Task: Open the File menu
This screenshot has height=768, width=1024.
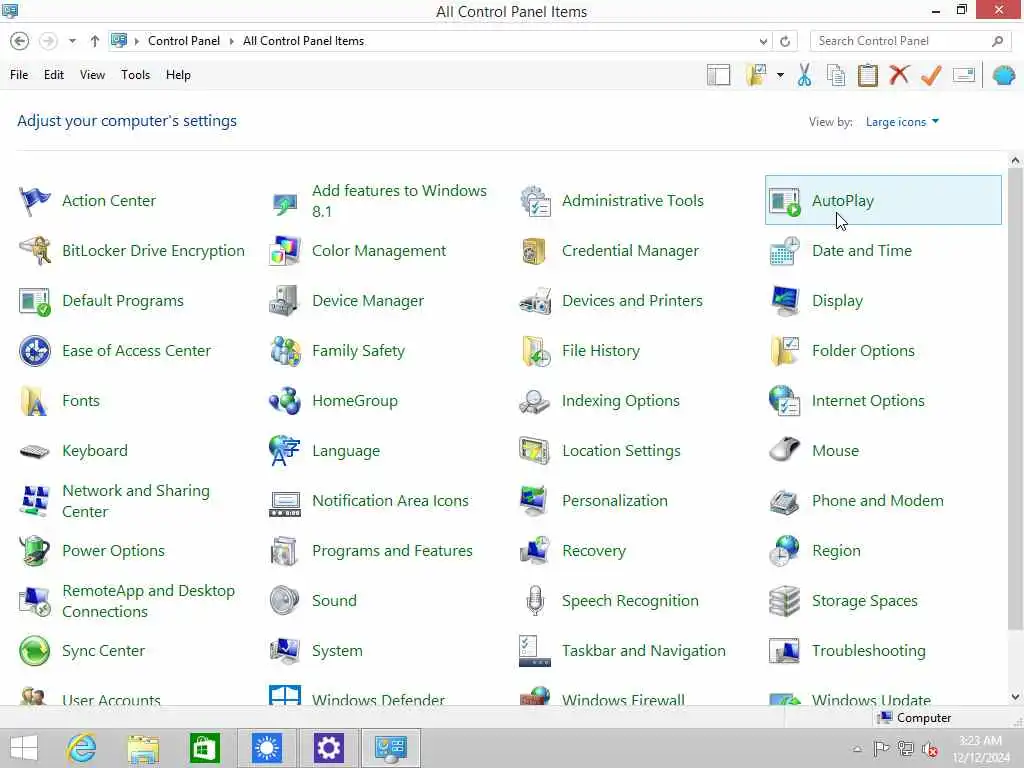Action: pyautogui.click(x=19, y=75)
